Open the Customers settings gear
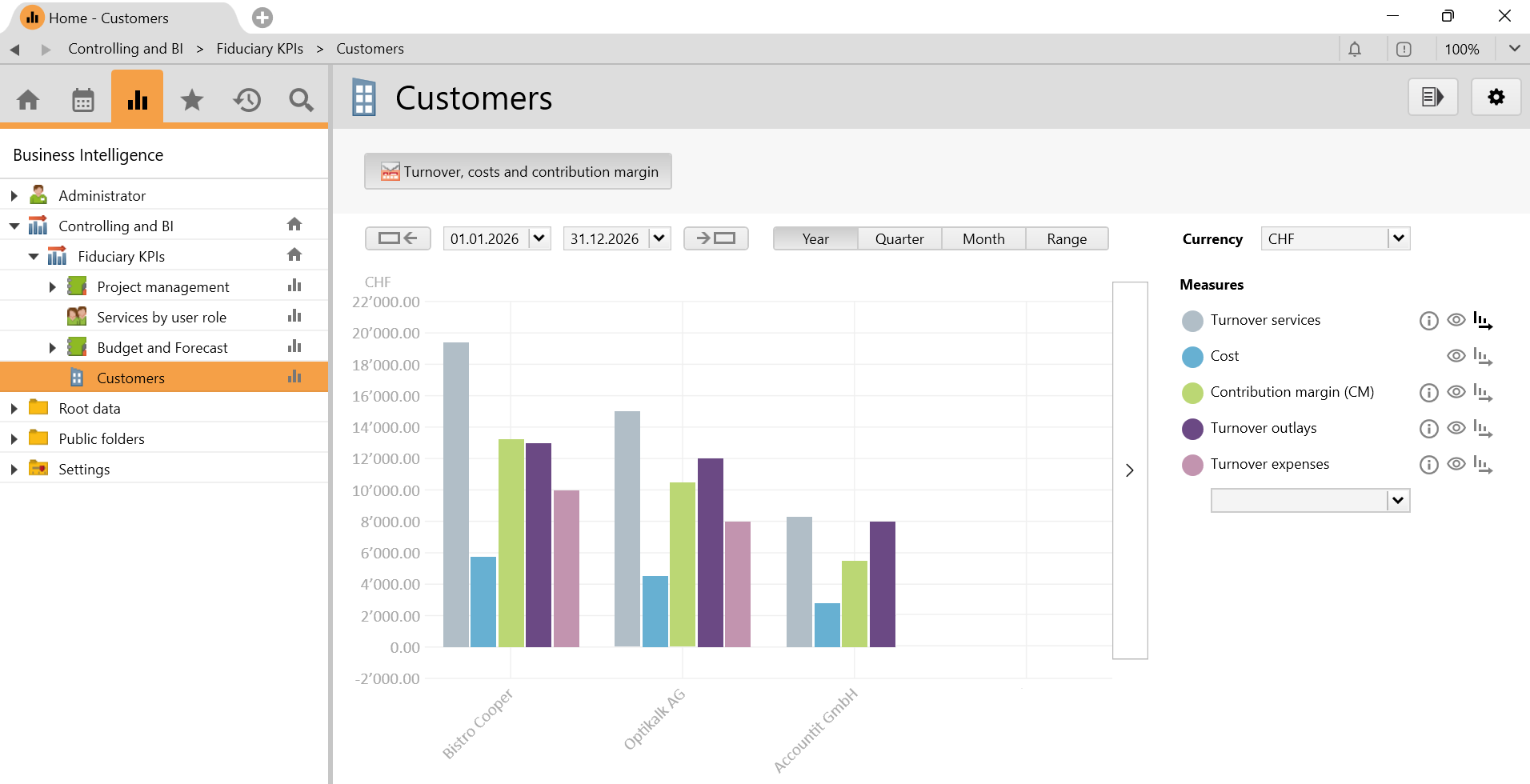The image size is (1530, 784). pyautogui.click(x=1496, y=98)
